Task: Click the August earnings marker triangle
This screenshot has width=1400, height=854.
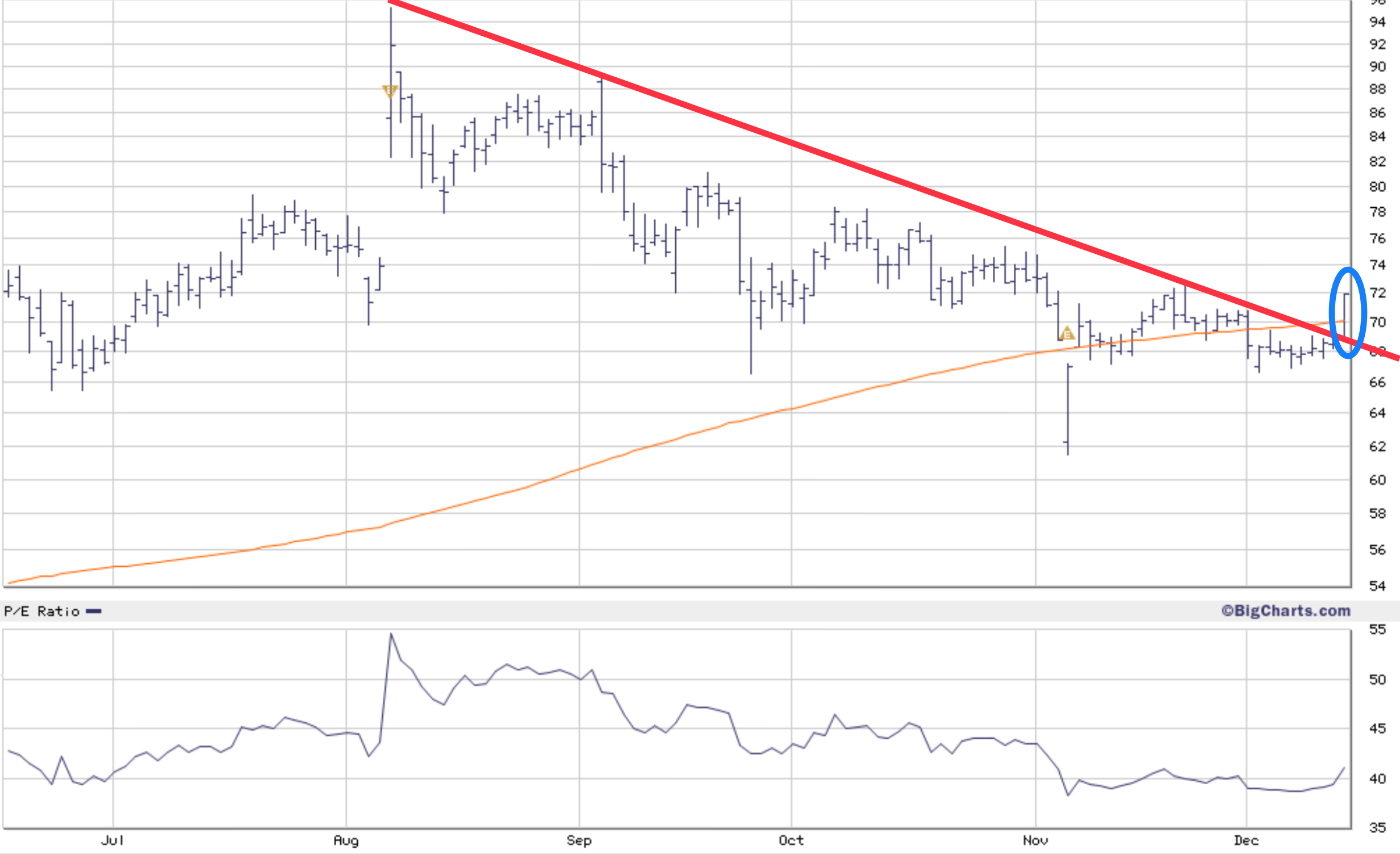Action: click(390, 91)
